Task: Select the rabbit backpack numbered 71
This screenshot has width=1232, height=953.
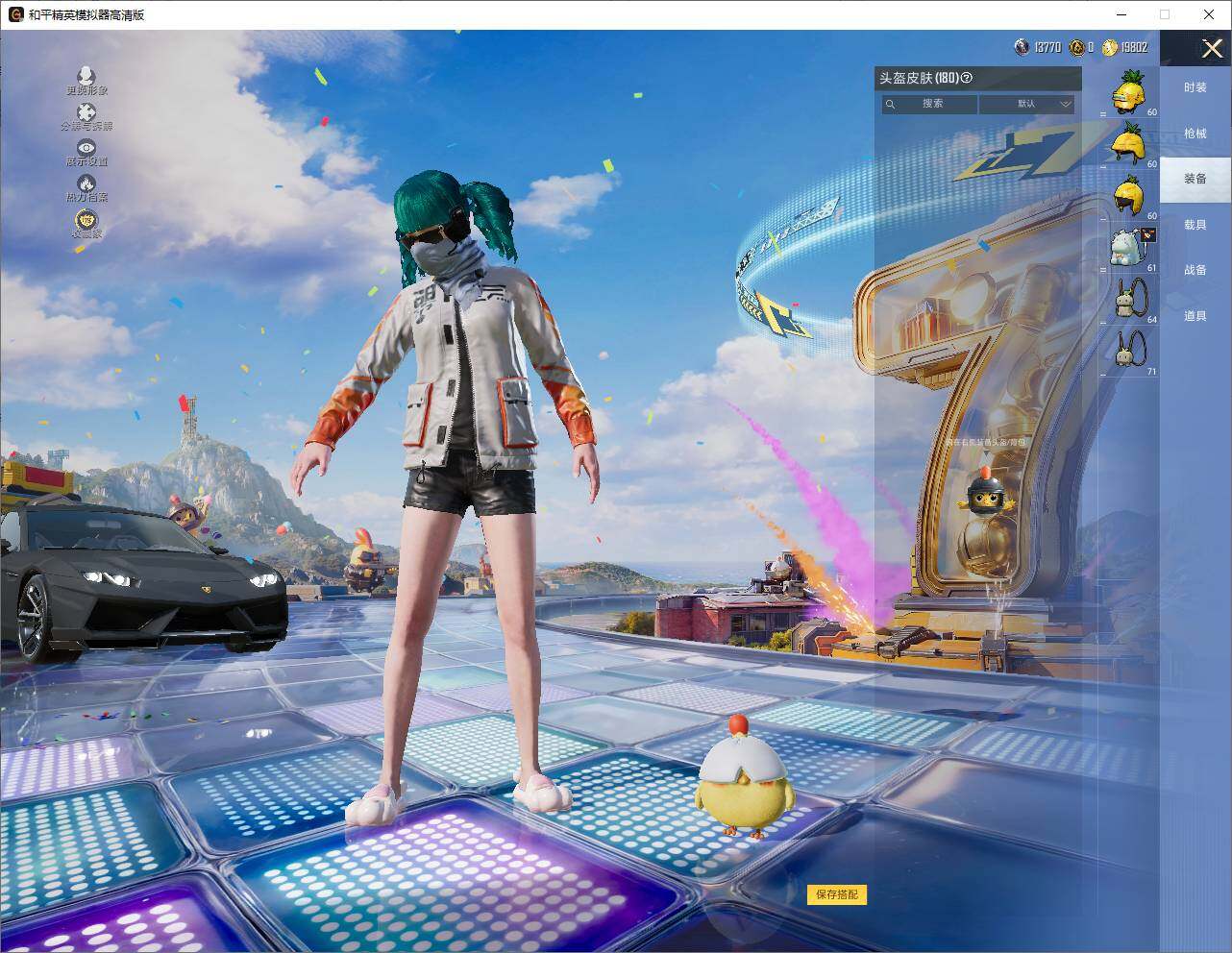Action: pyautogui.click(x=1129, y=352)
